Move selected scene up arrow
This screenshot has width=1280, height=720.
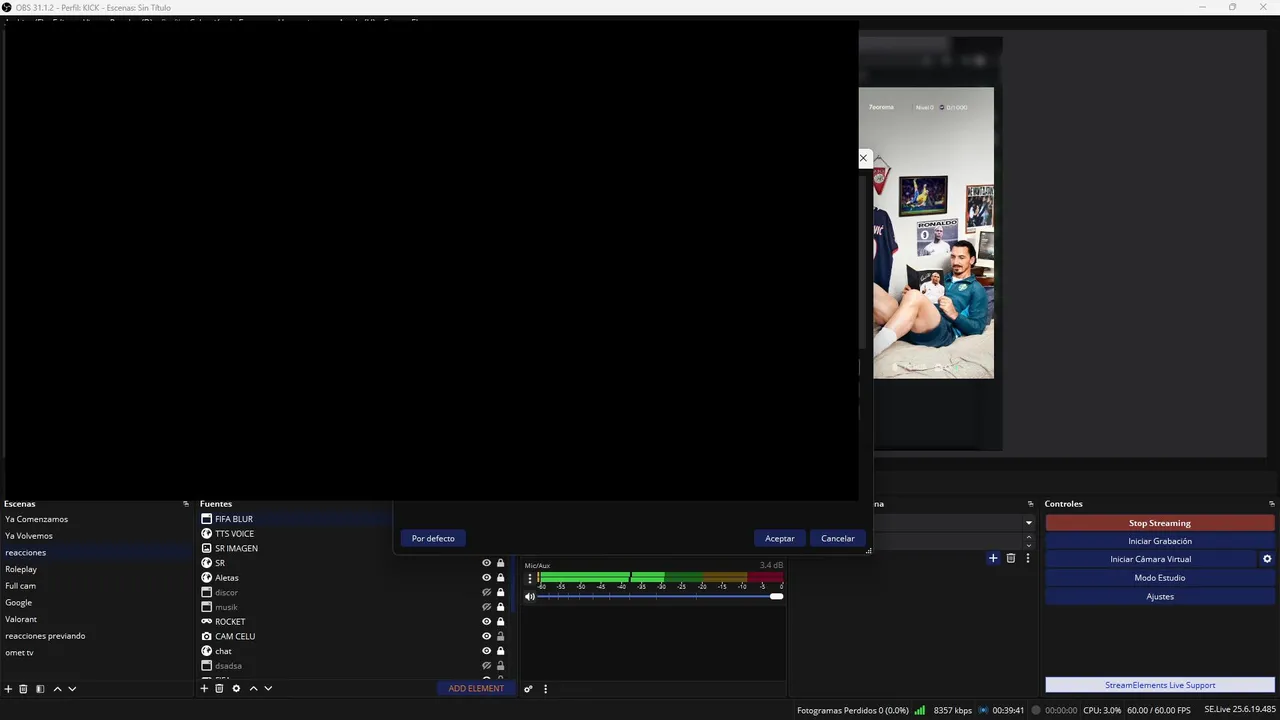[x=57, y=689]
